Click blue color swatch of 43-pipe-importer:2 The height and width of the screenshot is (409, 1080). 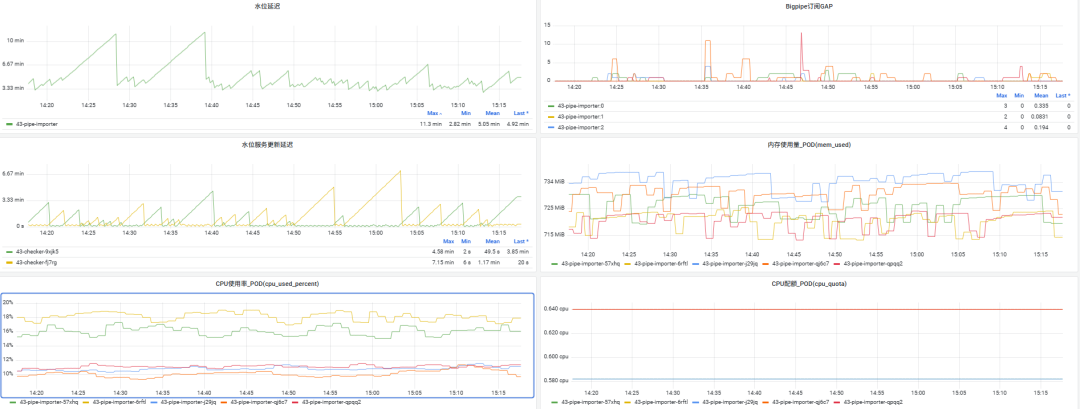click(x=550, y=127)
